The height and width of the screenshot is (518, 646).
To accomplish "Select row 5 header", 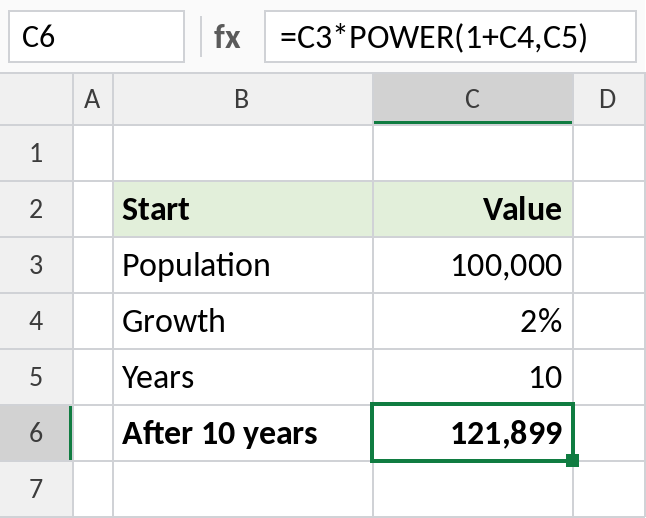I will point(36,377).
